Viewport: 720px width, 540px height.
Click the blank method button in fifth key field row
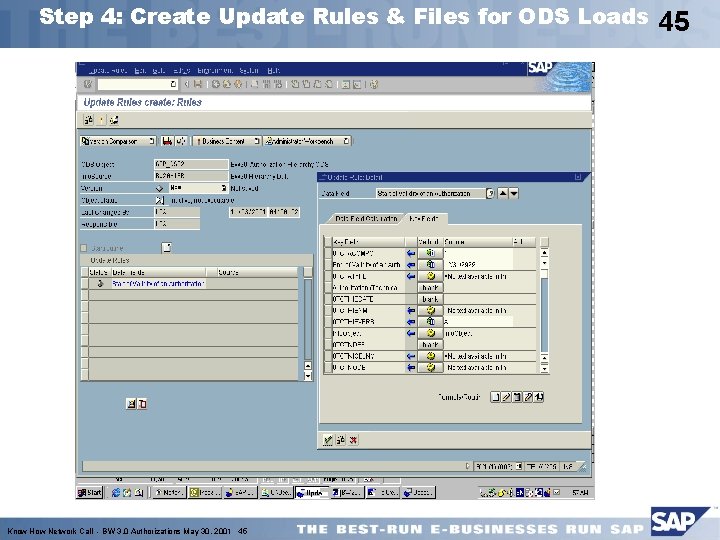click(x=430, y=299)
